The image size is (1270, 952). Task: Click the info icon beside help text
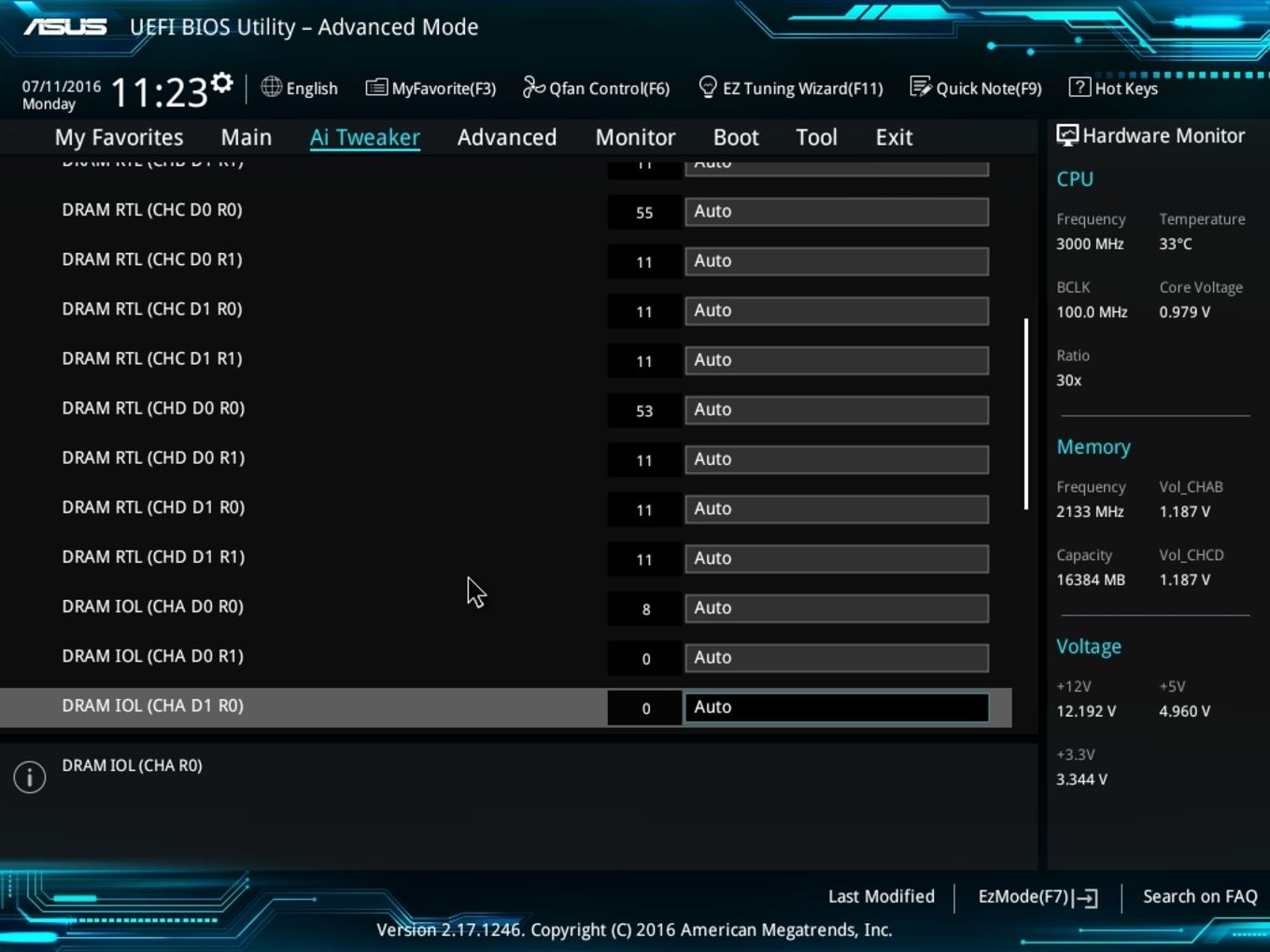[x=30, y=777]
